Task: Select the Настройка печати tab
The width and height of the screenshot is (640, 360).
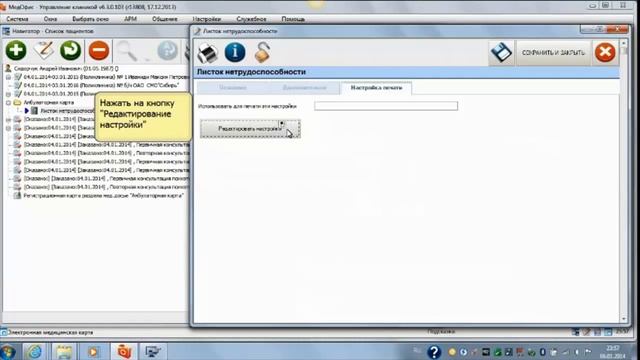Action: [x=376, y=88]
